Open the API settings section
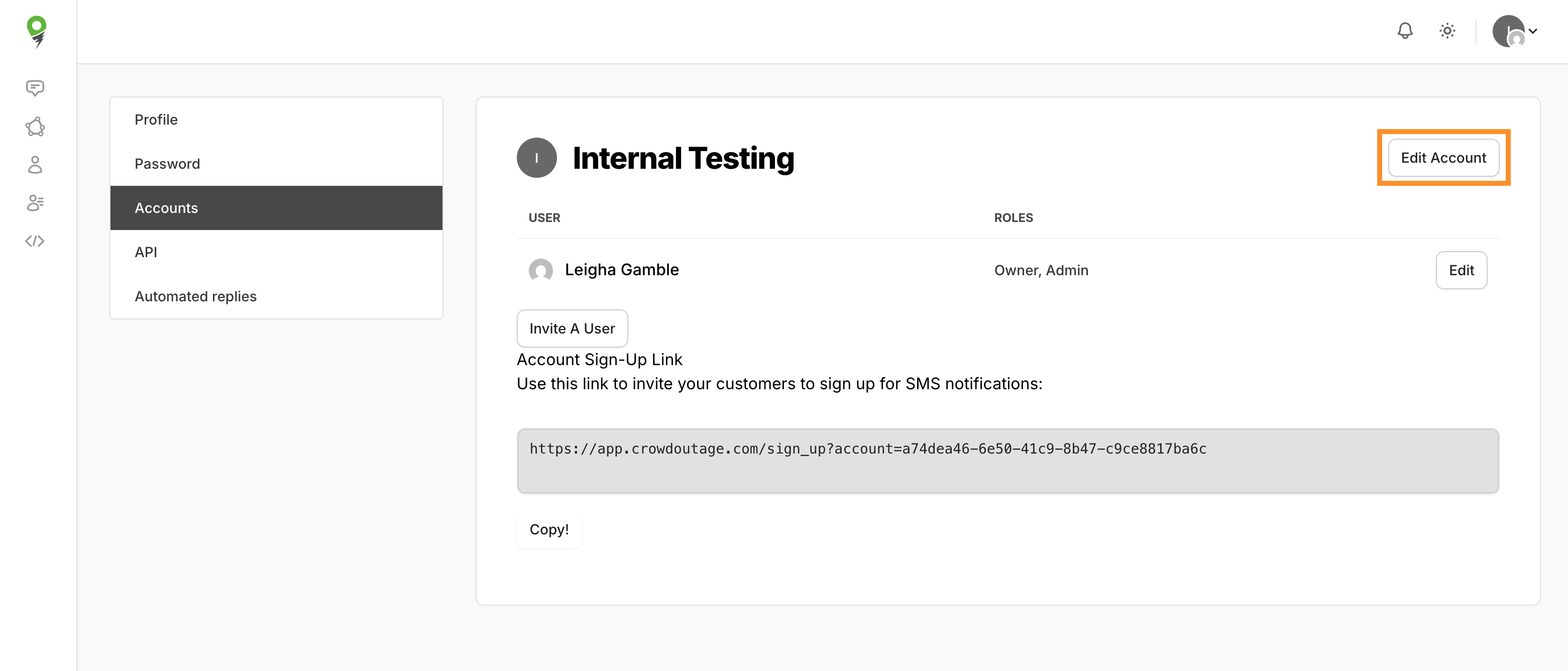 pyautogui.click(x=146, y=252)
